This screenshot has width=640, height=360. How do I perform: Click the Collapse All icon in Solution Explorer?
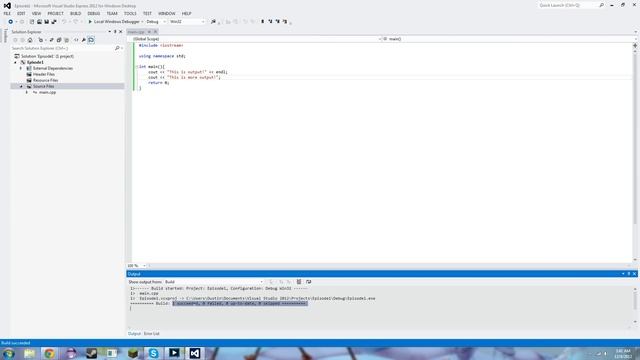click(59, 40)
